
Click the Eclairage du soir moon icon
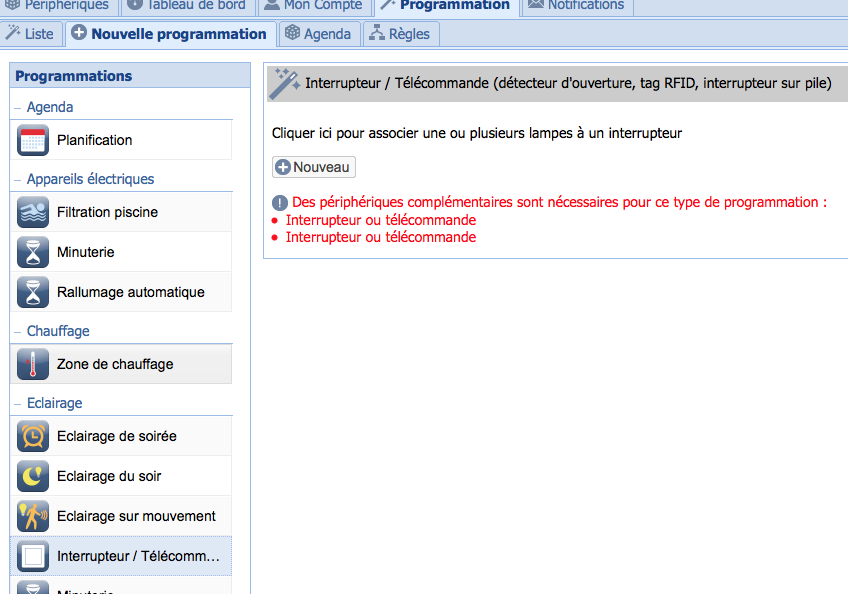coord(33,476)
